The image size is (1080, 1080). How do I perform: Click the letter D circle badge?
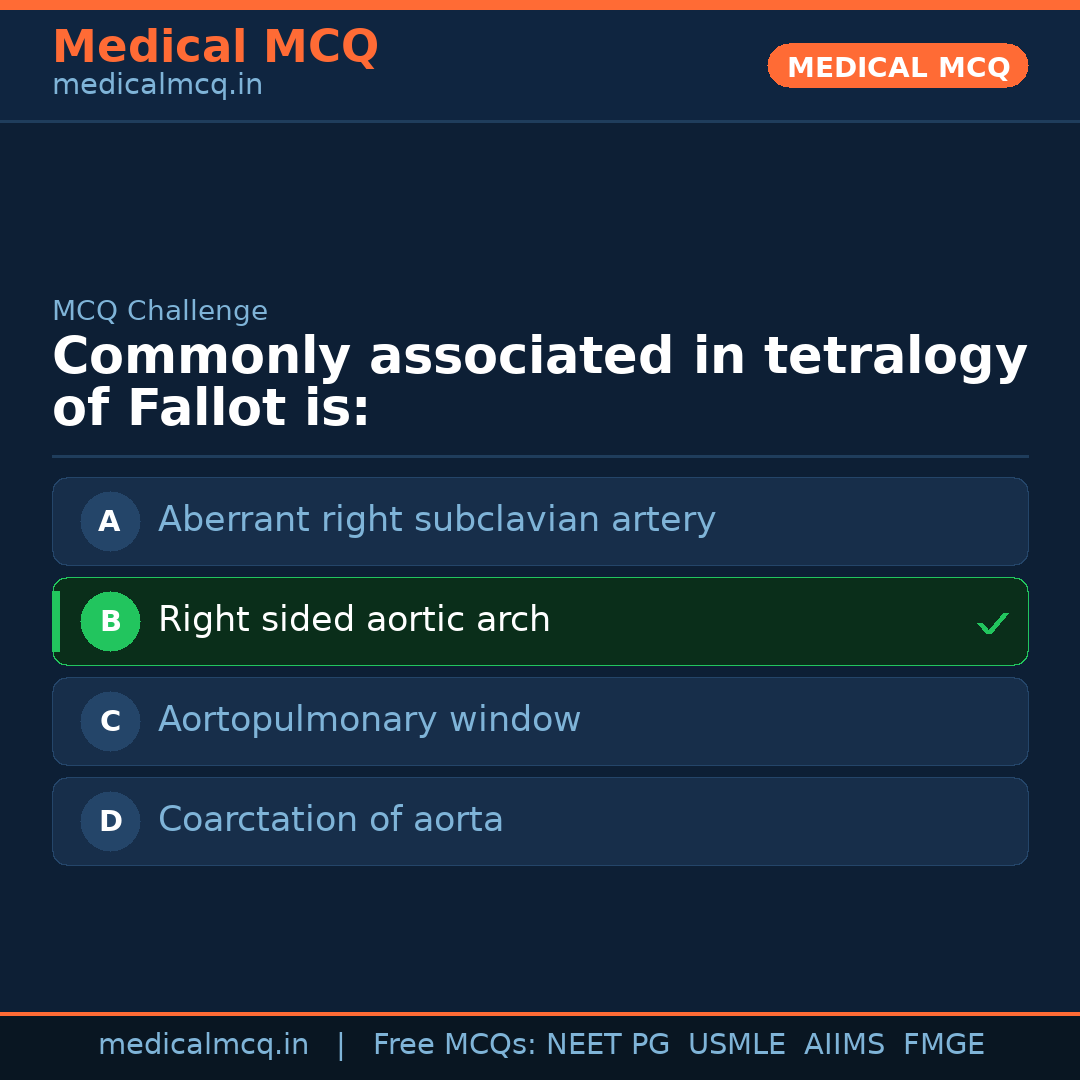tap(110, 821)
